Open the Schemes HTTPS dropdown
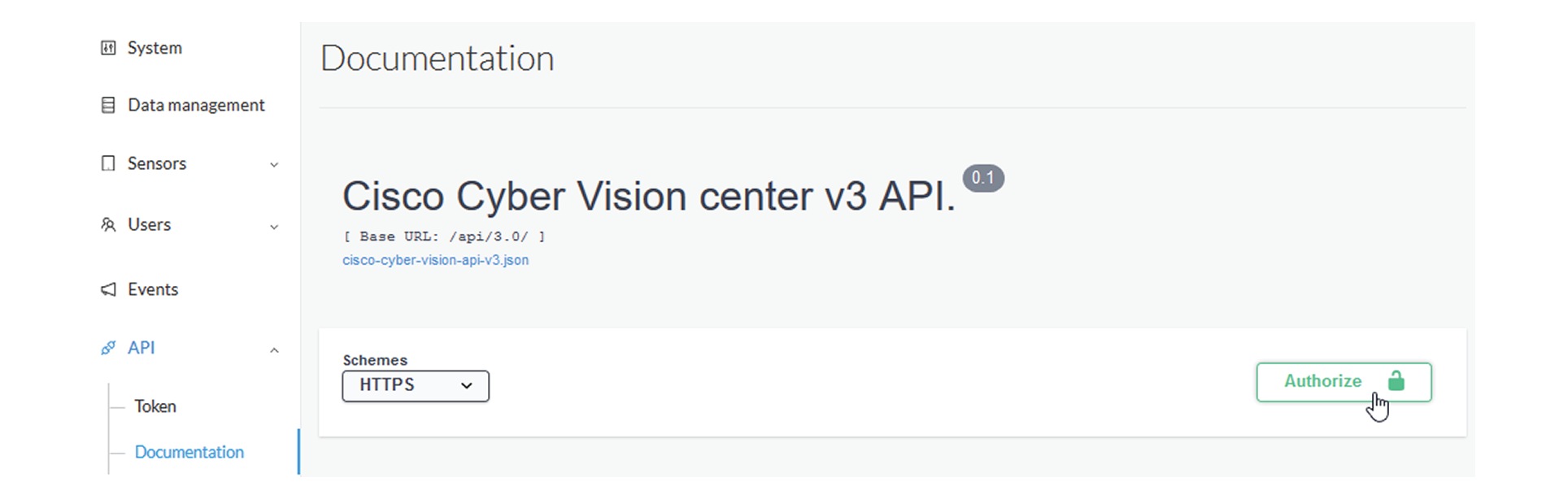The width and height of the screenshot is (1568, 499). [415, 385]
